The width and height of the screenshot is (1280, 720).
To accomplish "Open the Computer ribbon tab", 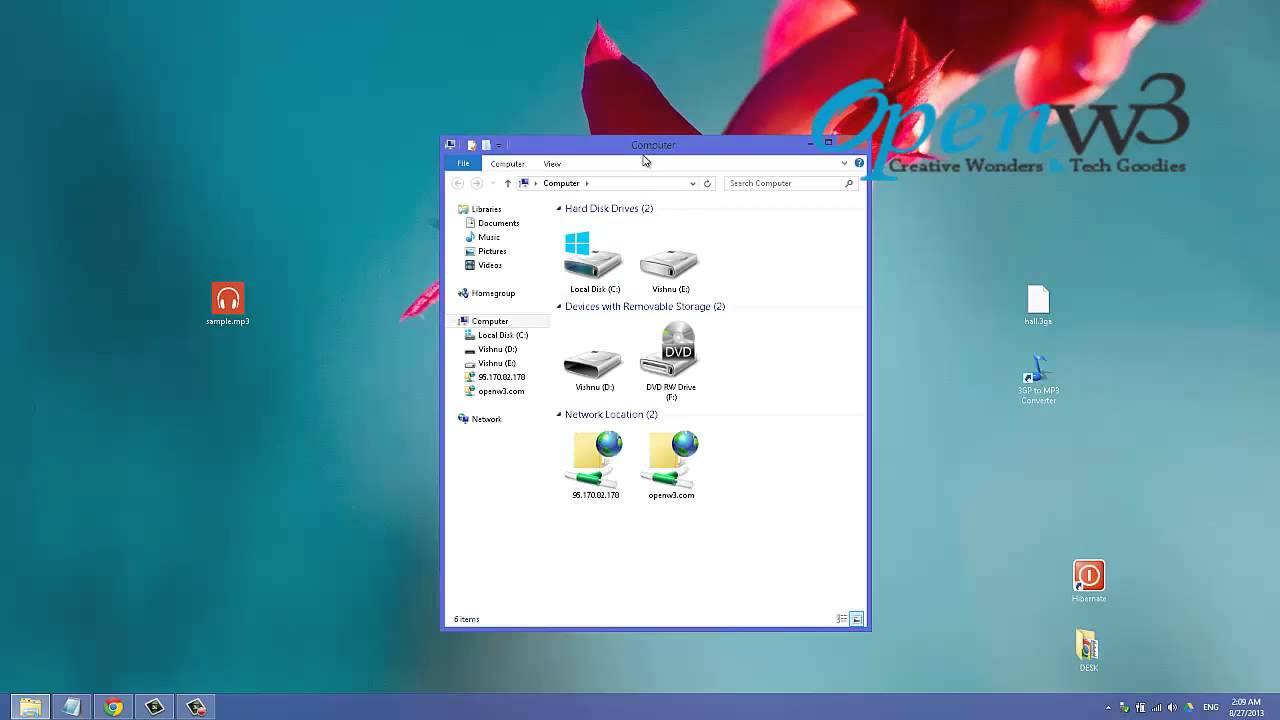I will pyautogui.click(x=507, y=163).
